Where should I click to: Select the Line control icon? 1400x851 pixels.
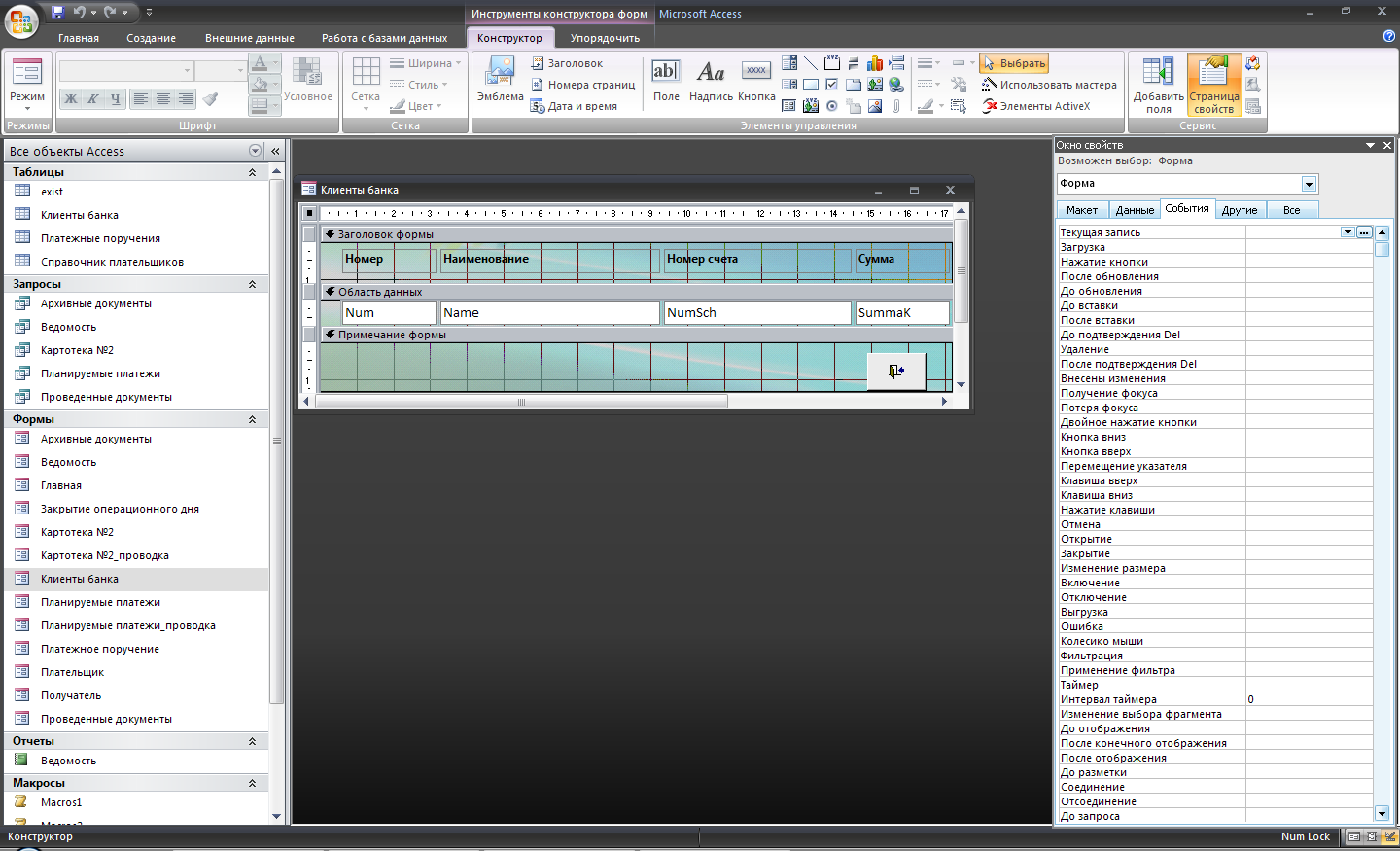(811, 63)
